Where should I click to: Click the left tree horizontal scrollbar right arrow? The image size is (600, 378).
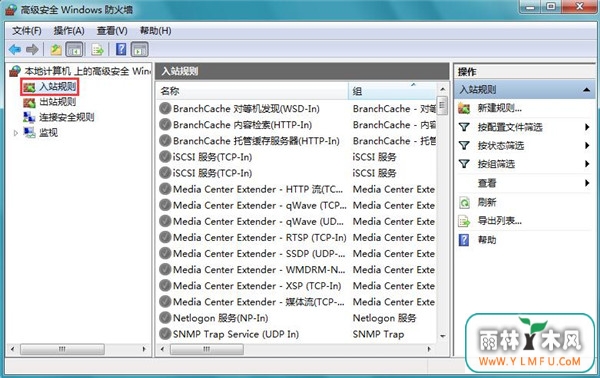tap(144, 349)
